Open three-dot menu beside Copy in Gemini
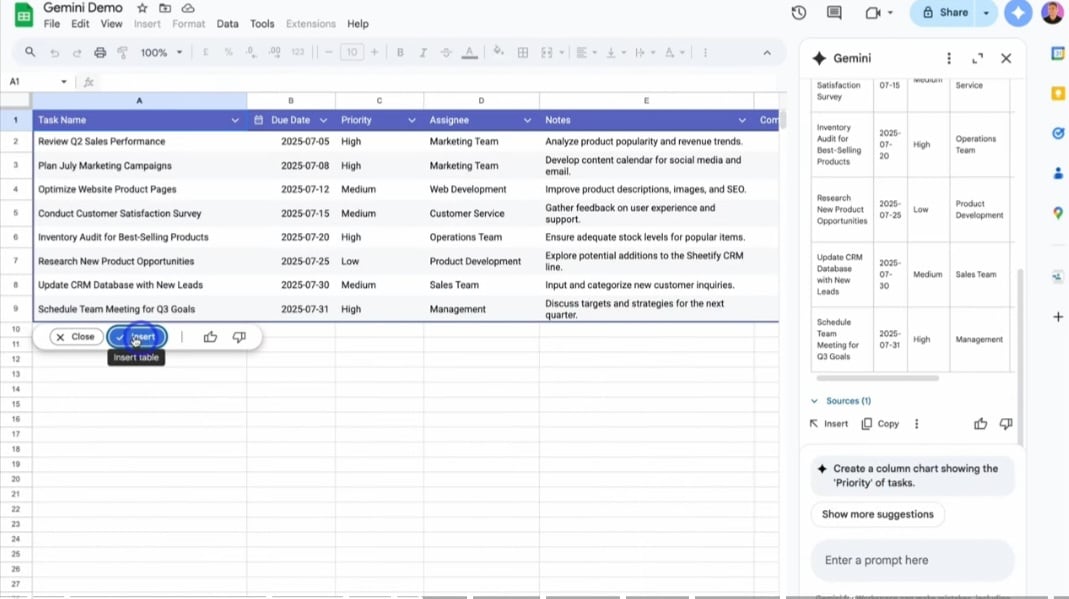This screenshot has width=1069, height=599. pos(916,424)
